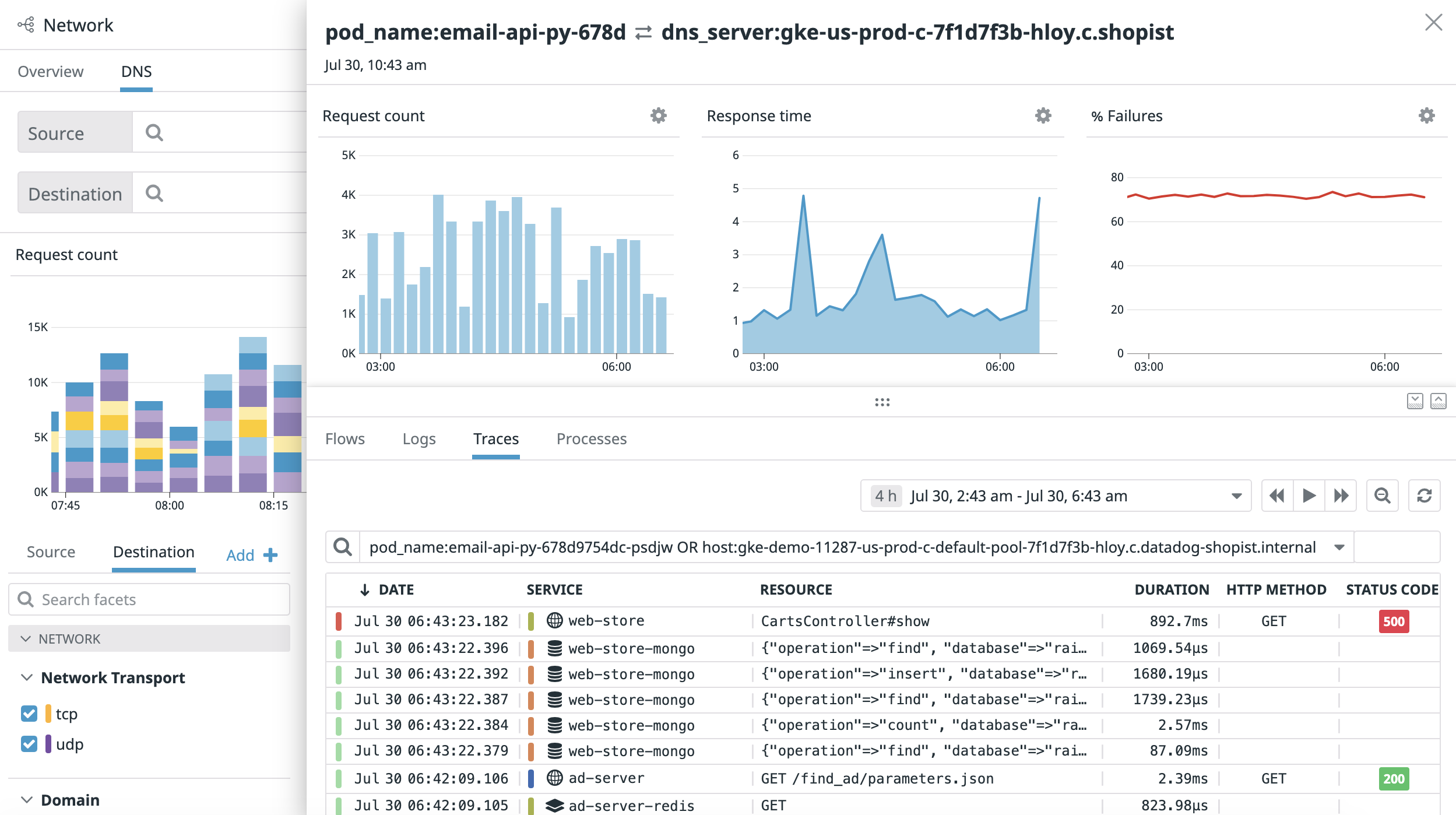The image size is (1456, 815).
Task: Uncheck the udp transport checkbox
Action: (x=29, y=744)
